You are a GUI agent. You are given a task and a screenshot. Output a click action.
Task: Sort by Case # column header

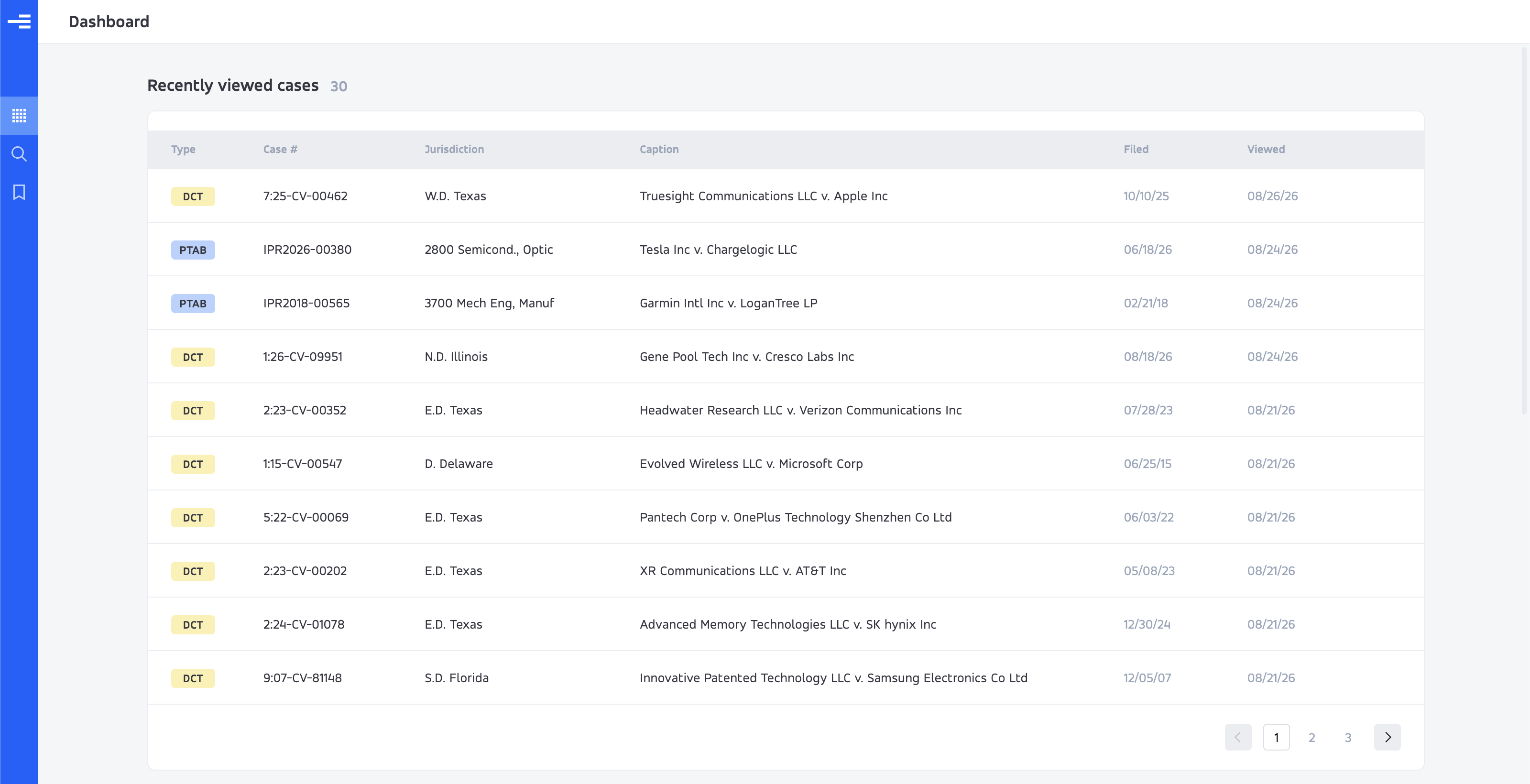click(280, 149)
